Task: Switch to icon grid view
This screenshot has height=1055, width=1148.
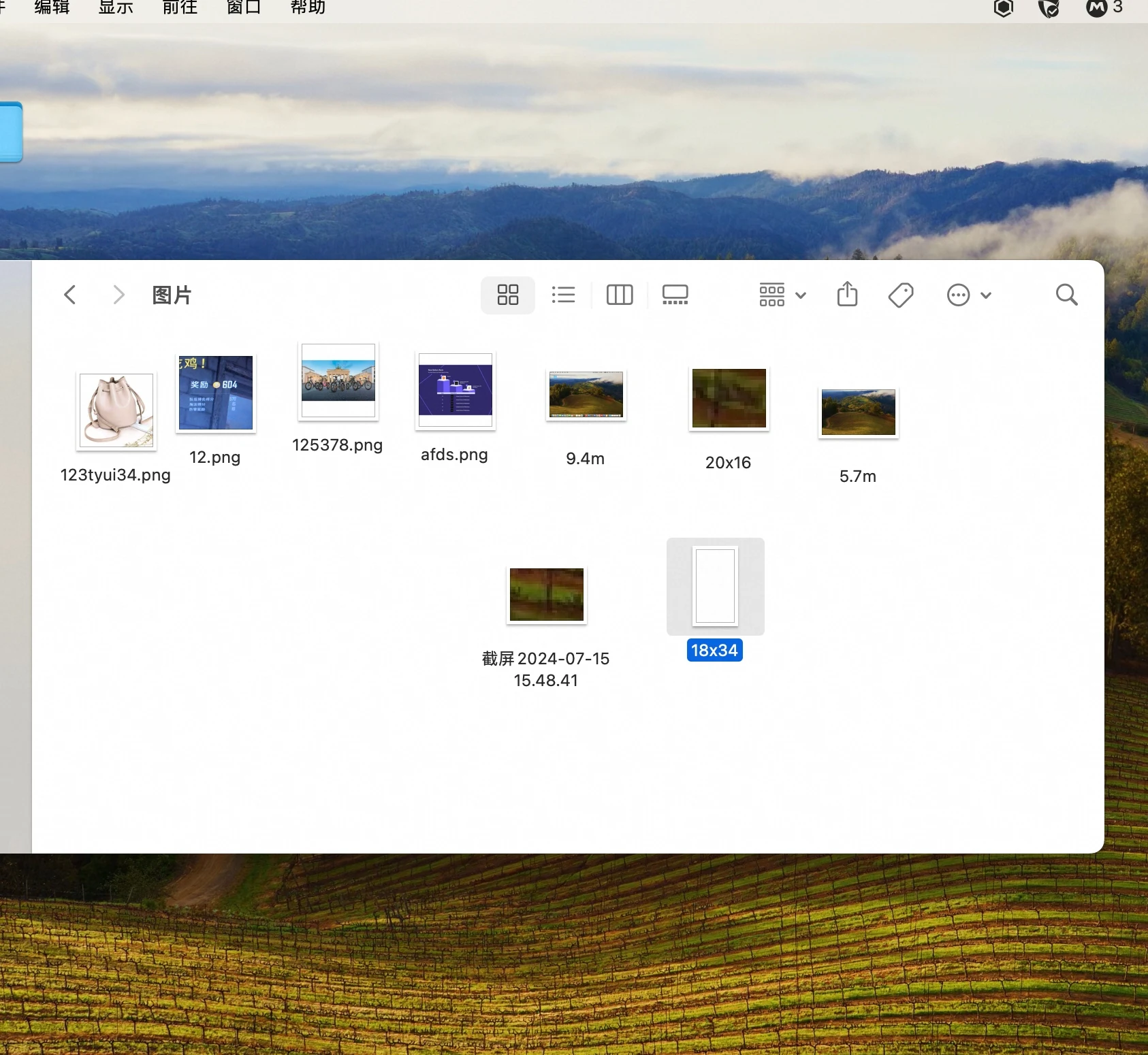Action: tap(507, 295)
